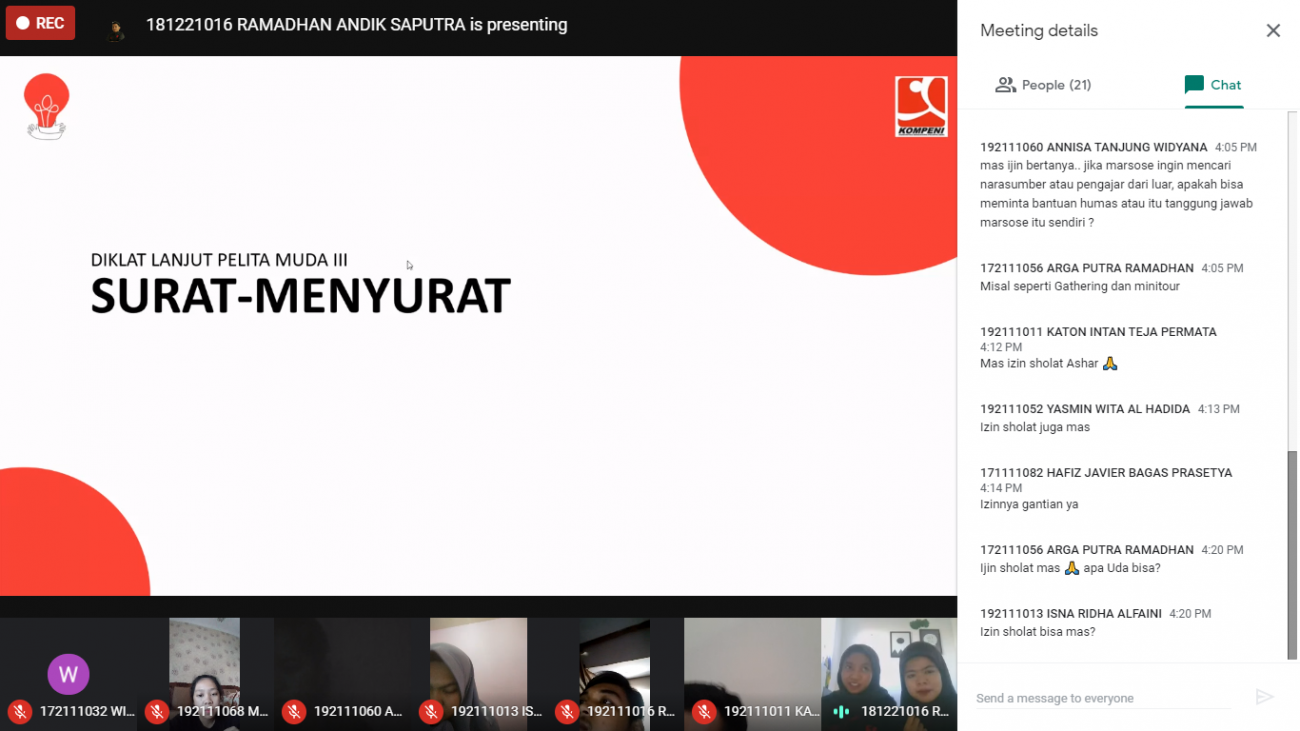Screen dimensions: 1300x731
Task: Click muted mic icon for 172111032 tile
Action: pos(19,711)
